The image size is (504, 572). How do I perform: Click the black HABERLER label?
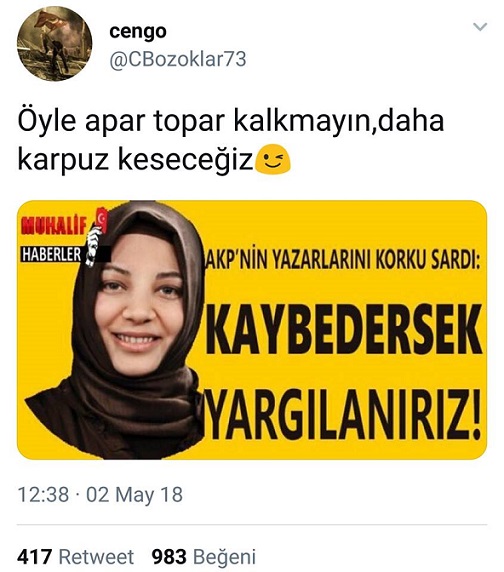click(51, 254)
